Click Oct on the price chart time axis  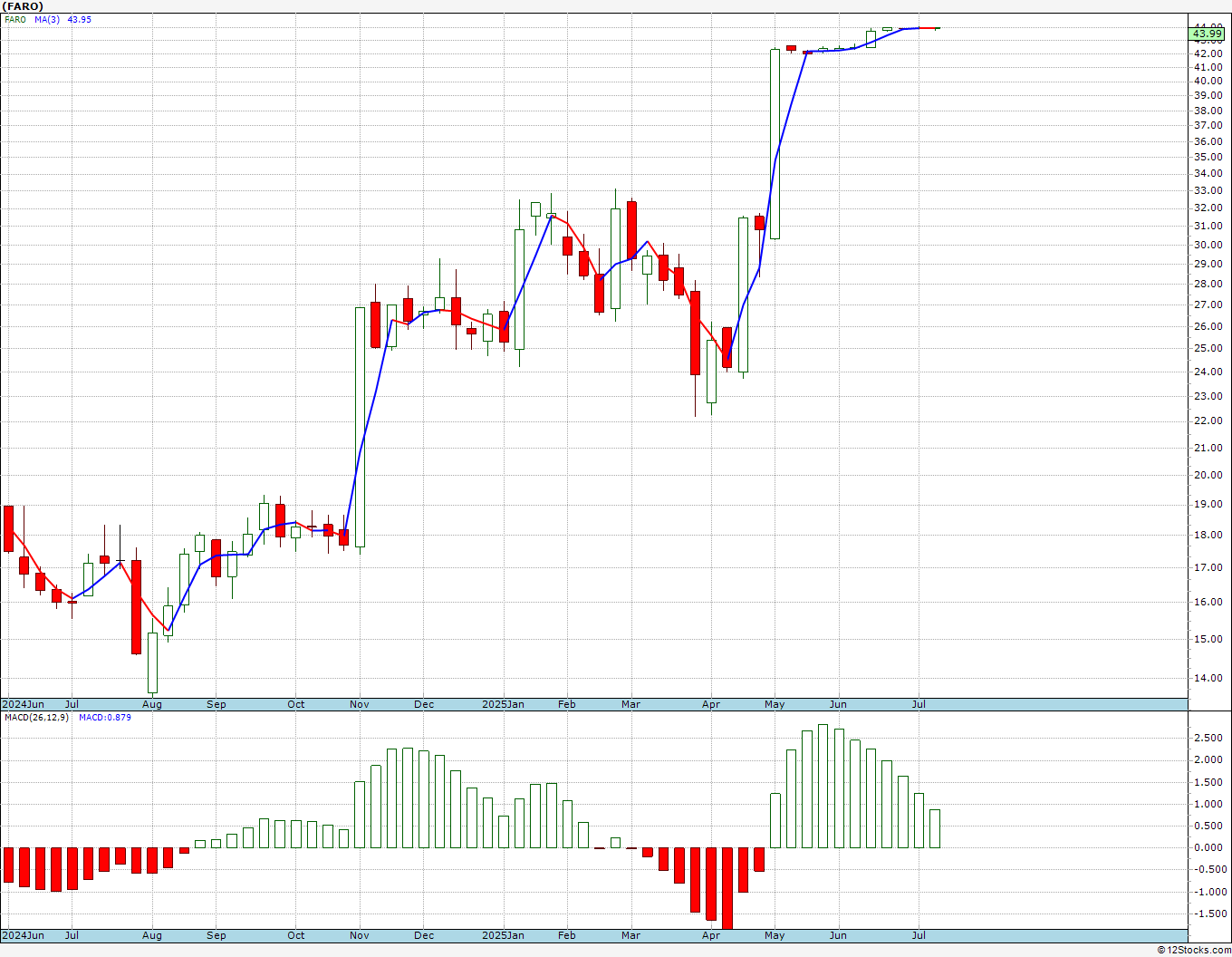[296, 704]
